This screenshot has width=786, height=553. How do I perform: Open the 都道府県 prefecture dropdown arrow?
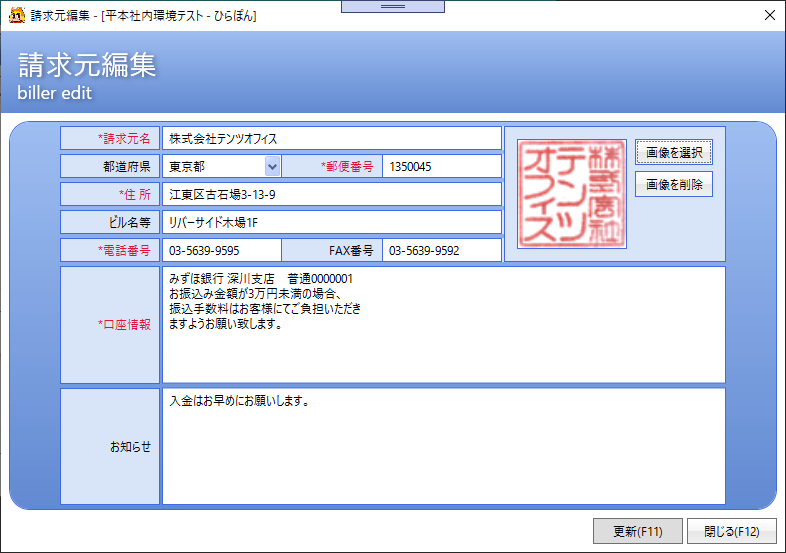click(272, 166)
